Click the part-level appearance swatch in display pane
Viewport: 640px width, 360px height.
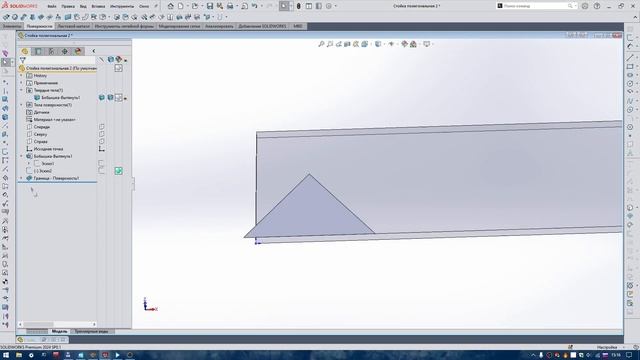tap(118, 68)
